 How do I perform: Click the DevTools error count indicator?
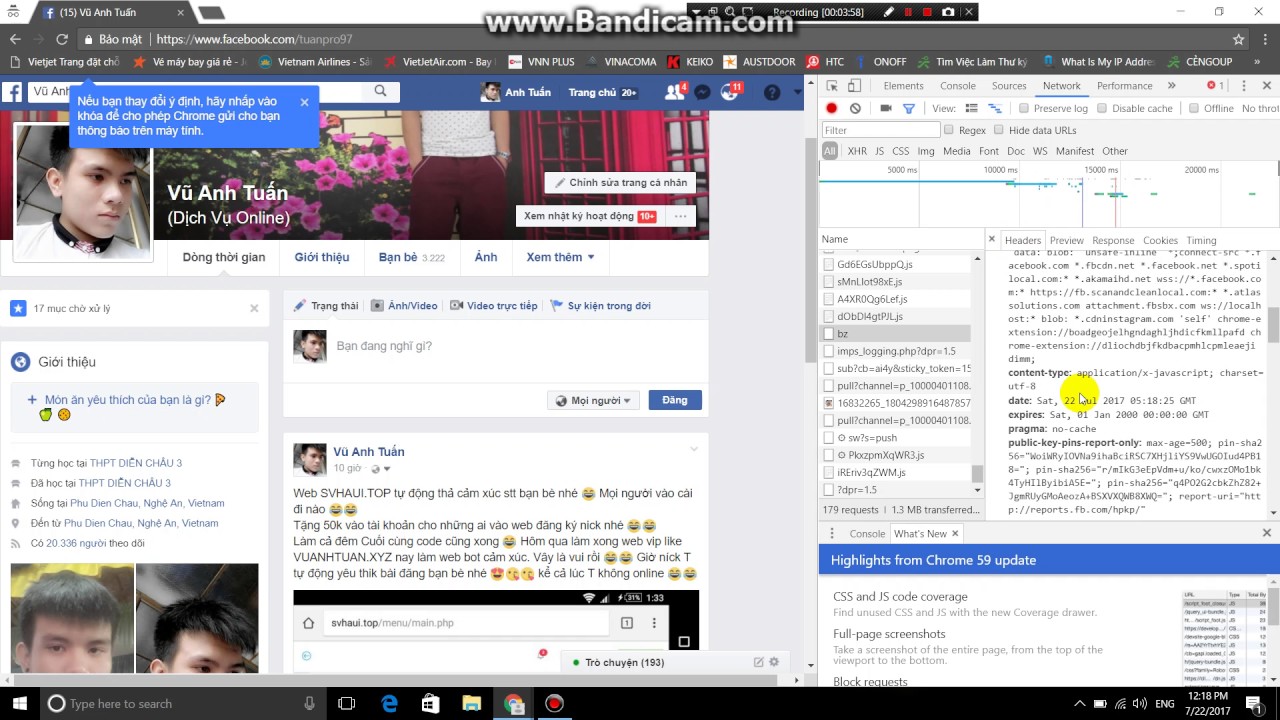point(1215,86)
